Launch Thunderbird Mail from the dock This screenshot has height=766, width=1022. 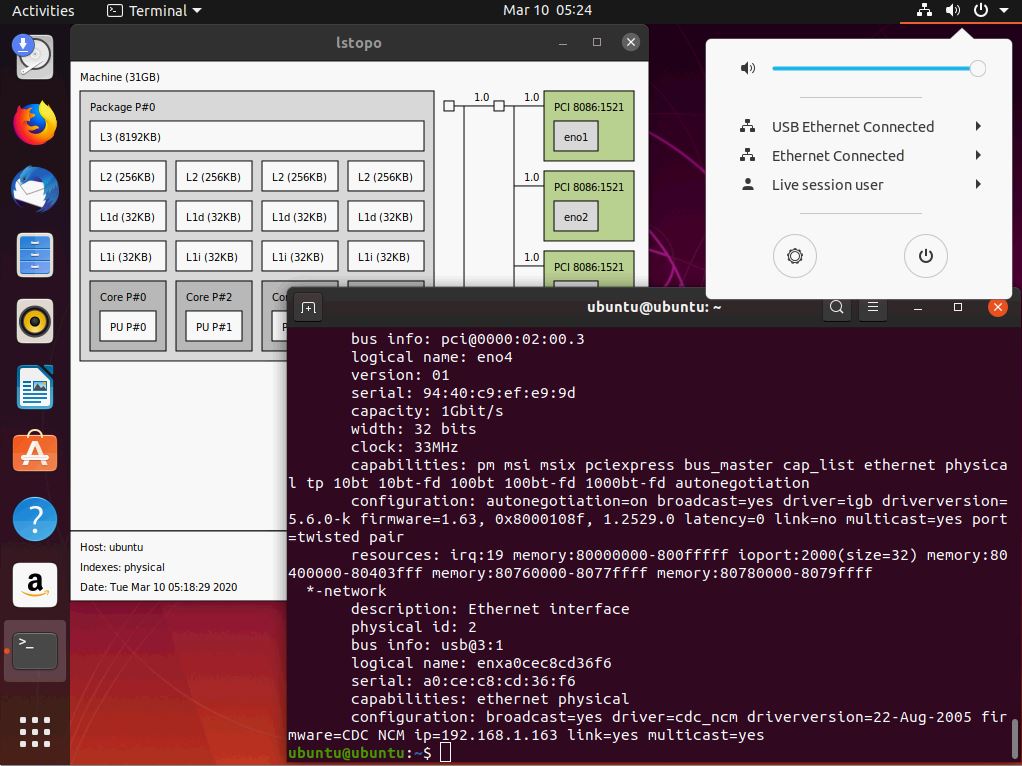click(x=36, y=190)
